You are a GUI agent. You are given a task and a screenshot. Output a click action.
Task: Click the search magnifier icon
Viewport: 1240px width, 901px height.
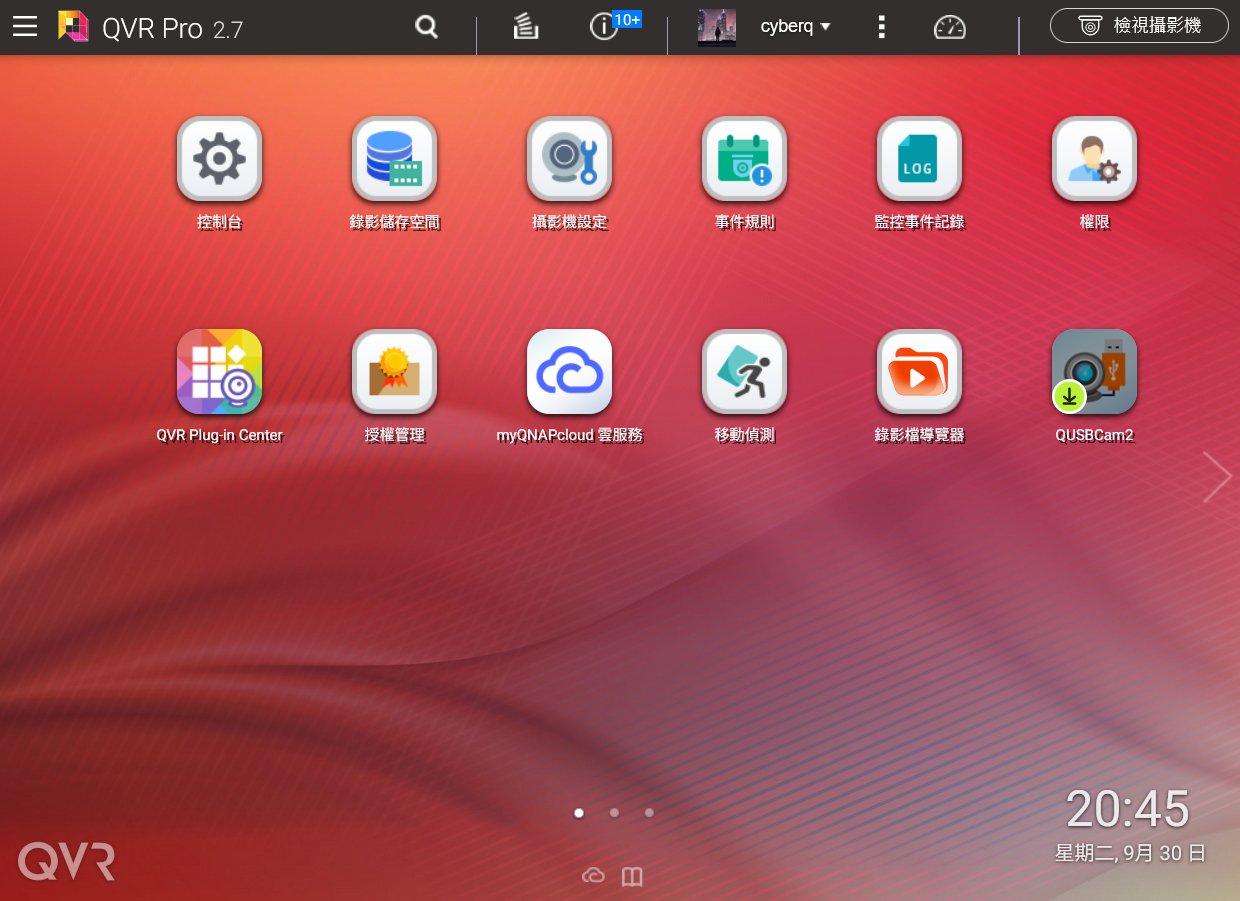click(427, 27)
